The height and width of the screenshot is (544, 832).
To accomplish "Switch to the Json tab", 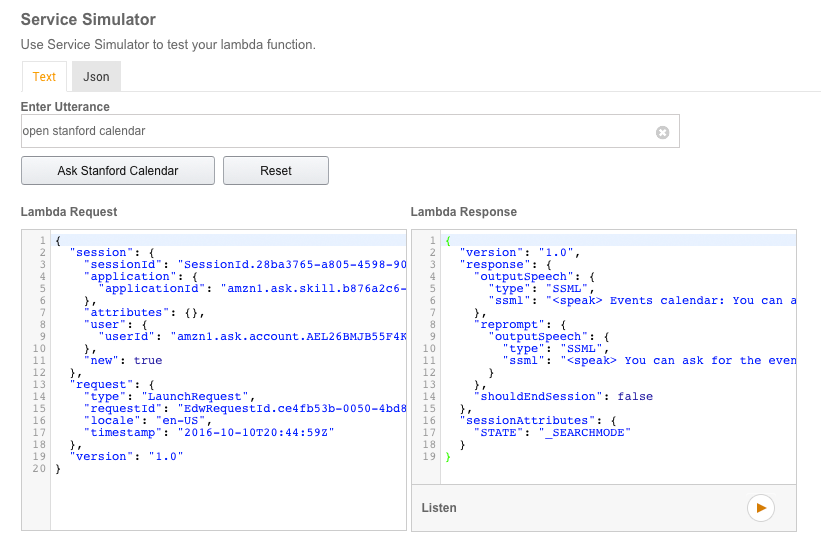I will pyautogui.click(x=96, y=77).
